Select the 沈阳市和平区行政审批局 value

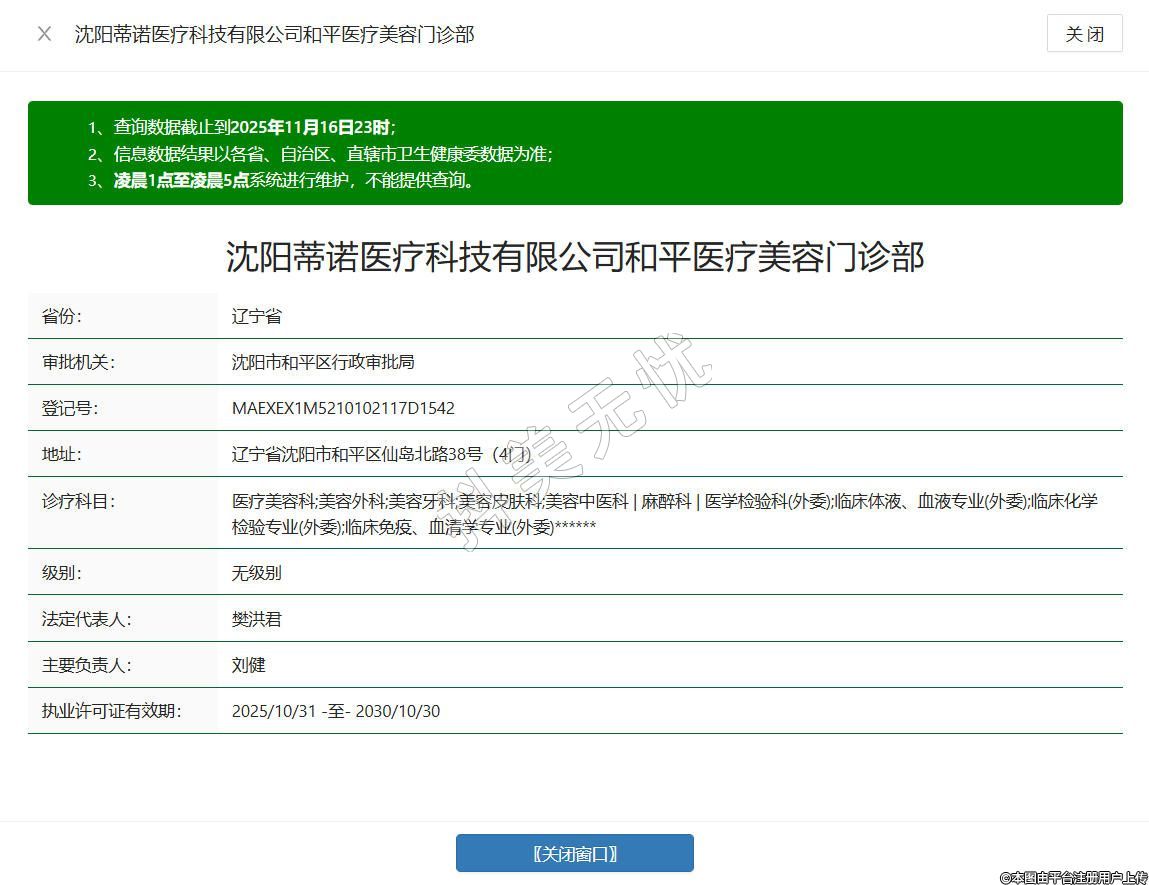tap(323, 362)
